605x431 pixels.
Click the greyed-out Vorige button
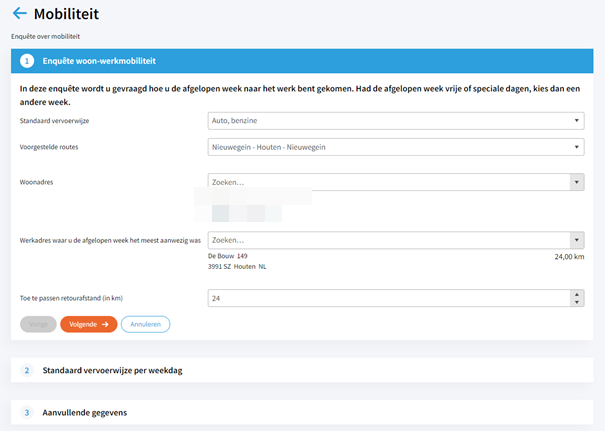click(x=38, y=324)
